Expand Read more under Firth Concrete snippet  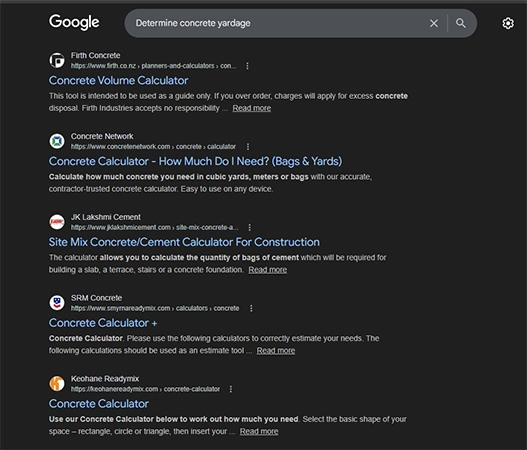252,108
